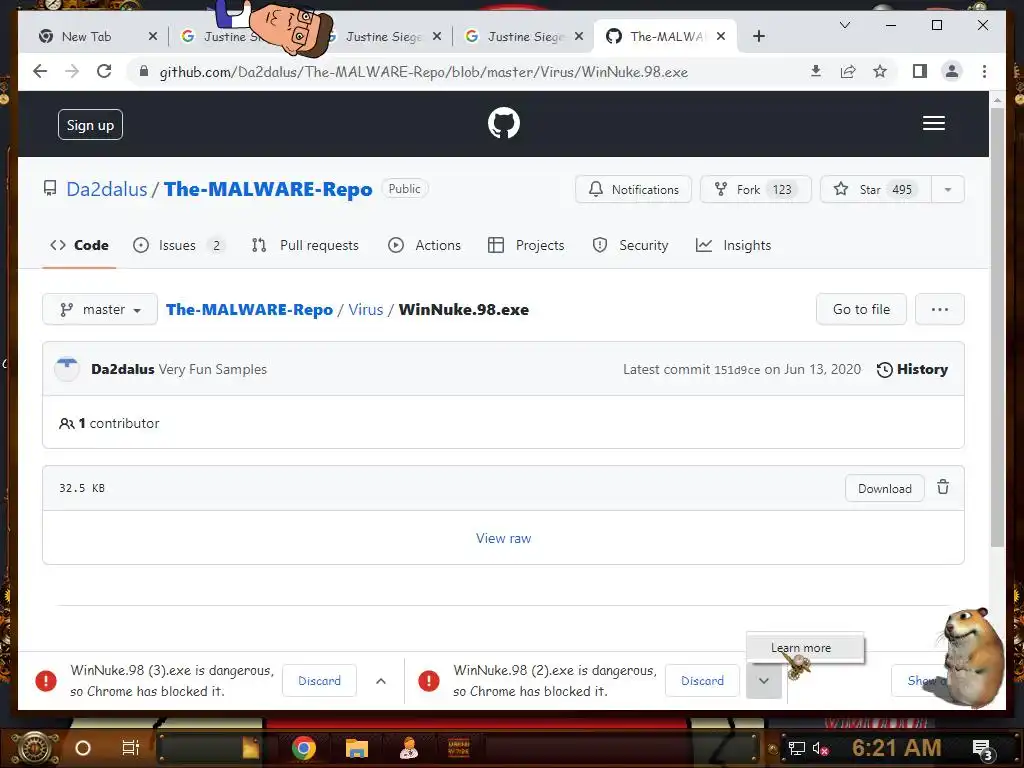Image resolution: width=1024 pixels, height=768 pixels.
Task: Open Task View on the taskbar
Action: click(x=131, y=748)
